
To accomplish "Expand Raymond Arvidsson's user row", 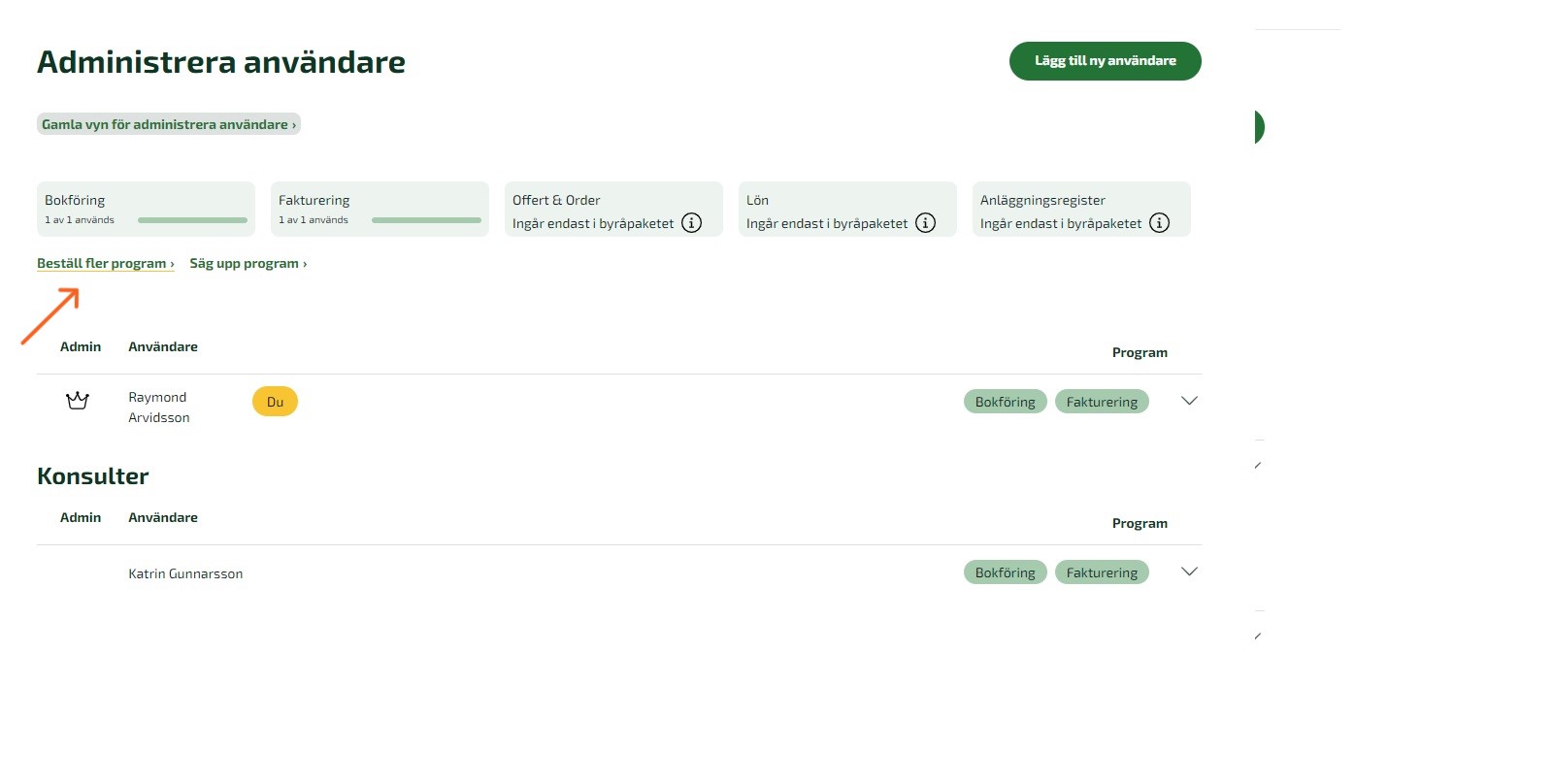I will 1189,401.
